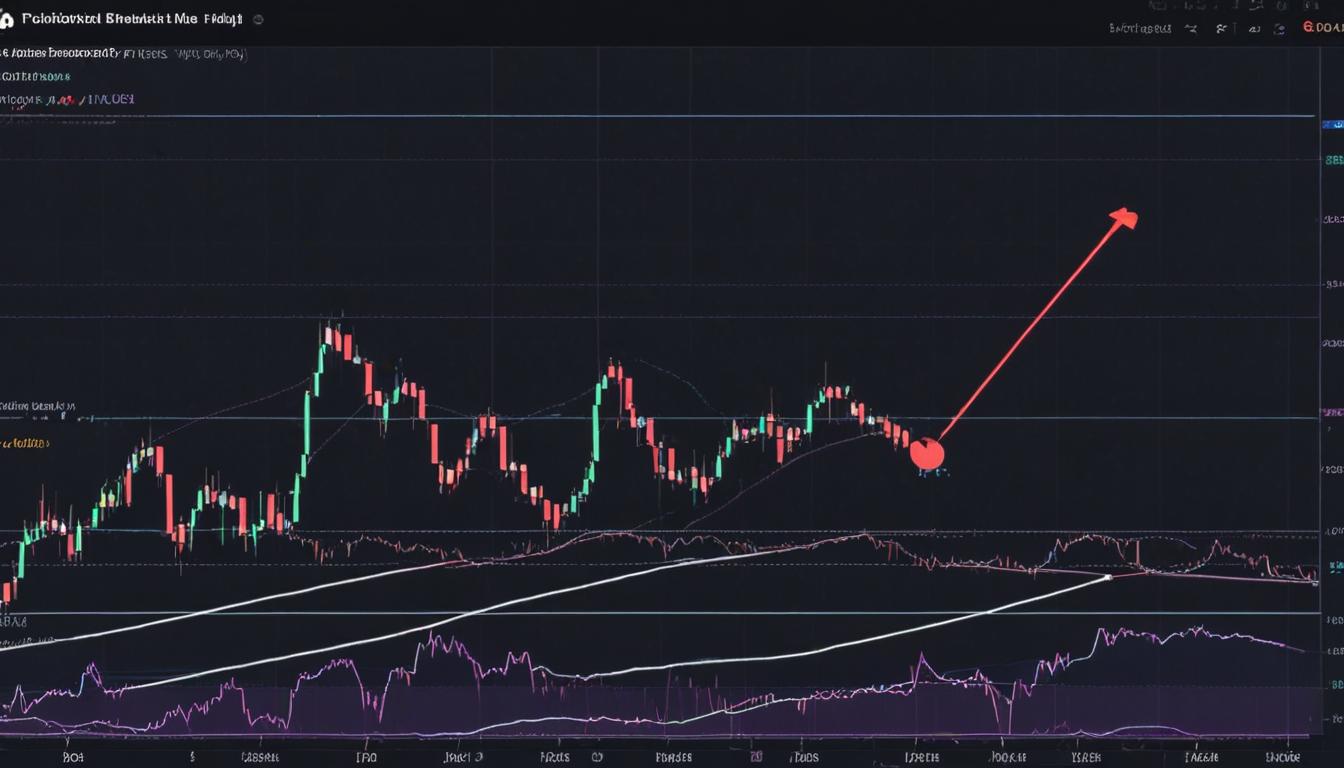
Task: Open the circular settings icon next to the chart title
Action: coord(257,19)
